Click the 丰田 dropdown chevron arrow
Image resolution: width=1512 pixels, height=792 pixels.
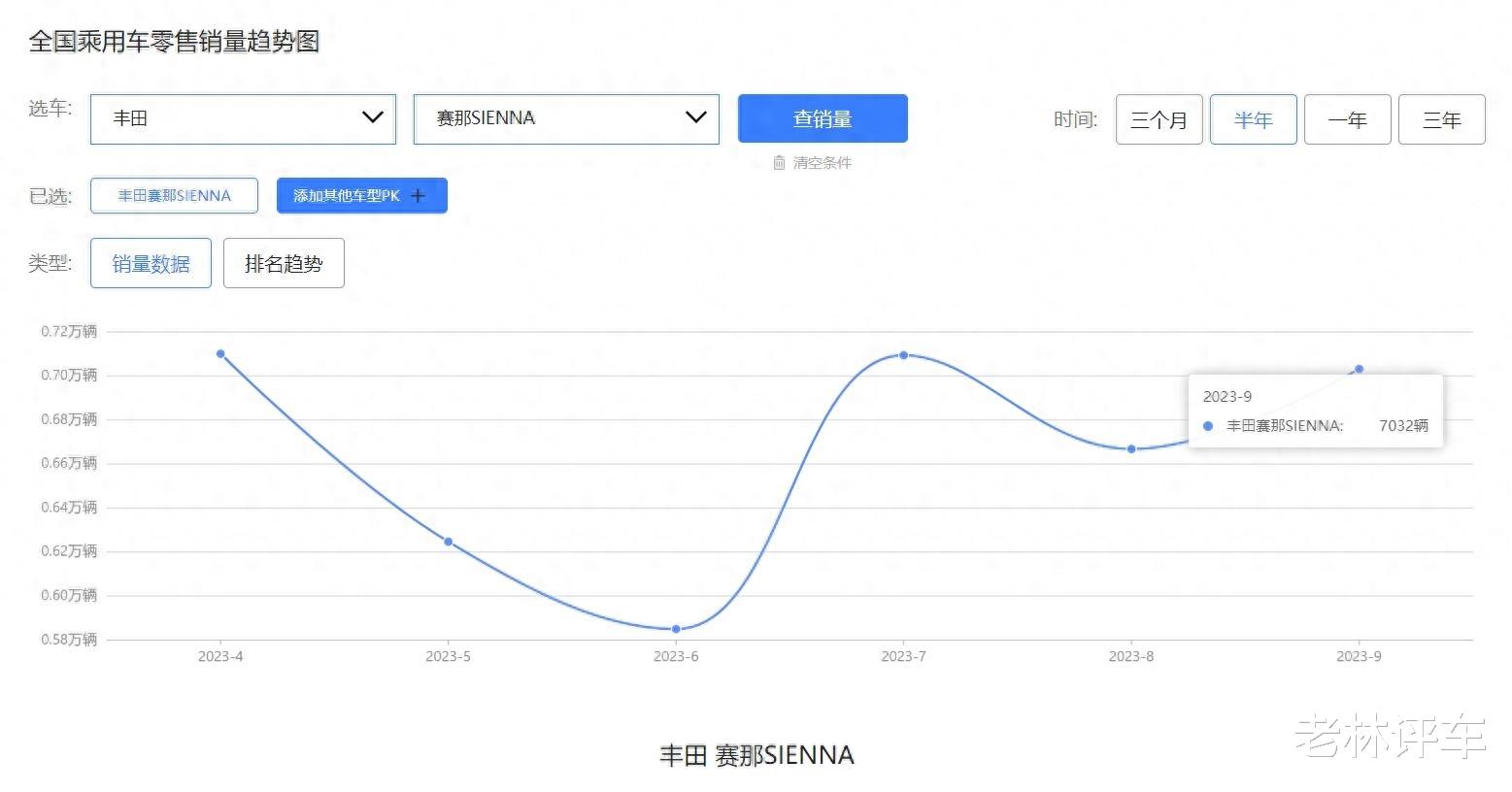coord(372,117)
